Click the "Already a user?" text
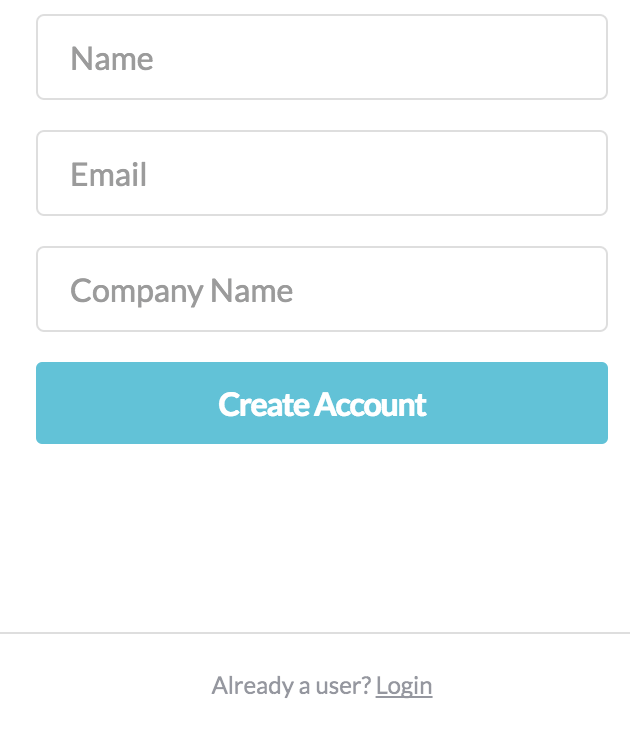 pyautogui.click(x=291, y=685)
